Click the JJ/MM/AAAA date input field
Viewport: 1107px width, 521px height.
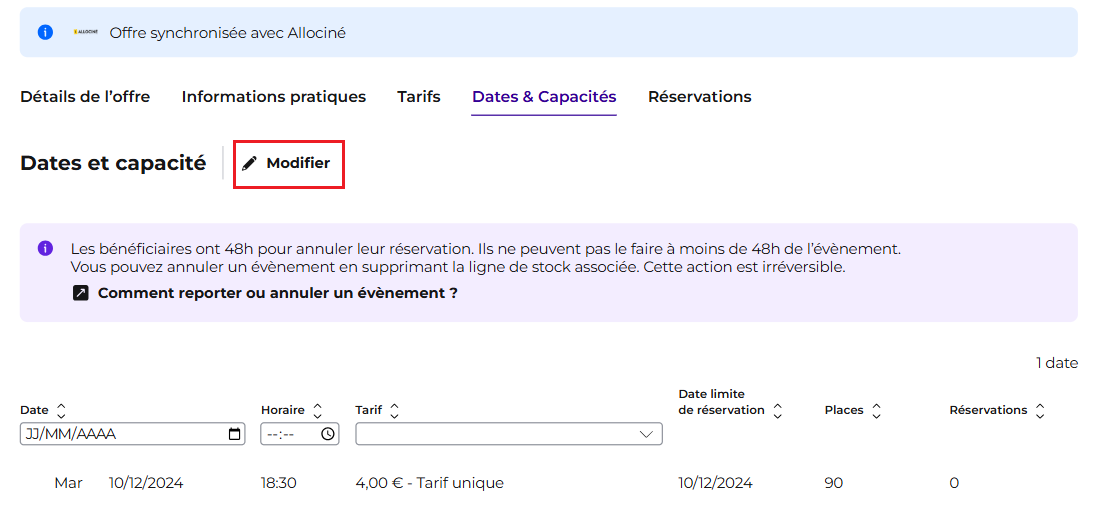coord(133,434)
